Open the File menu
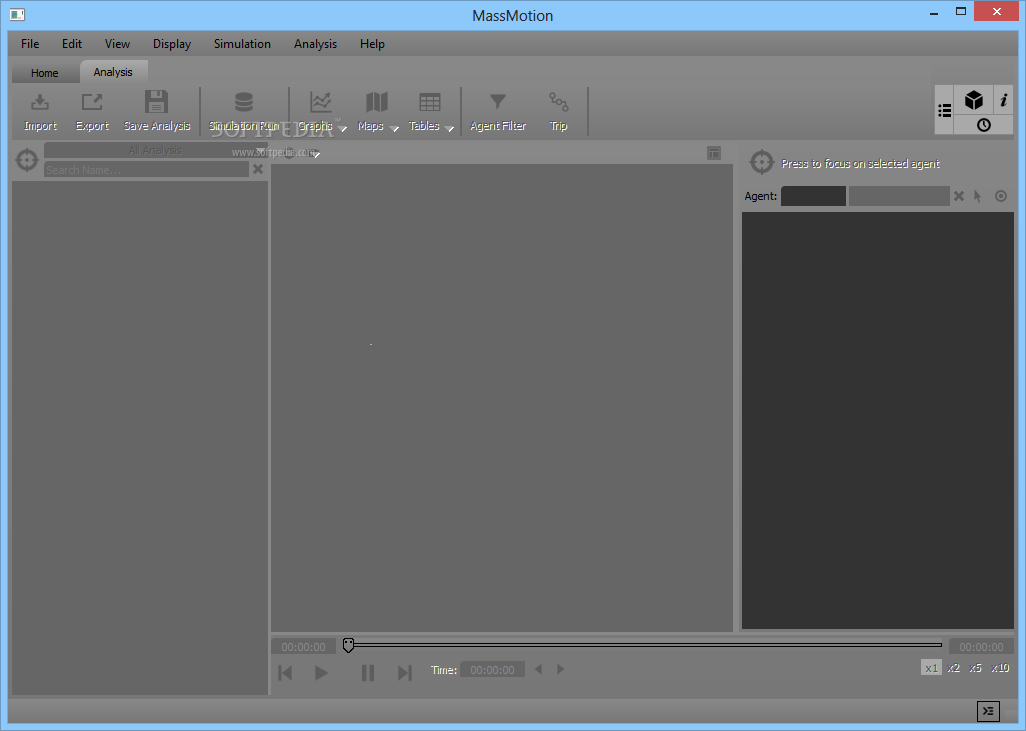The image size is (1026, 731). tap(30, 44)
